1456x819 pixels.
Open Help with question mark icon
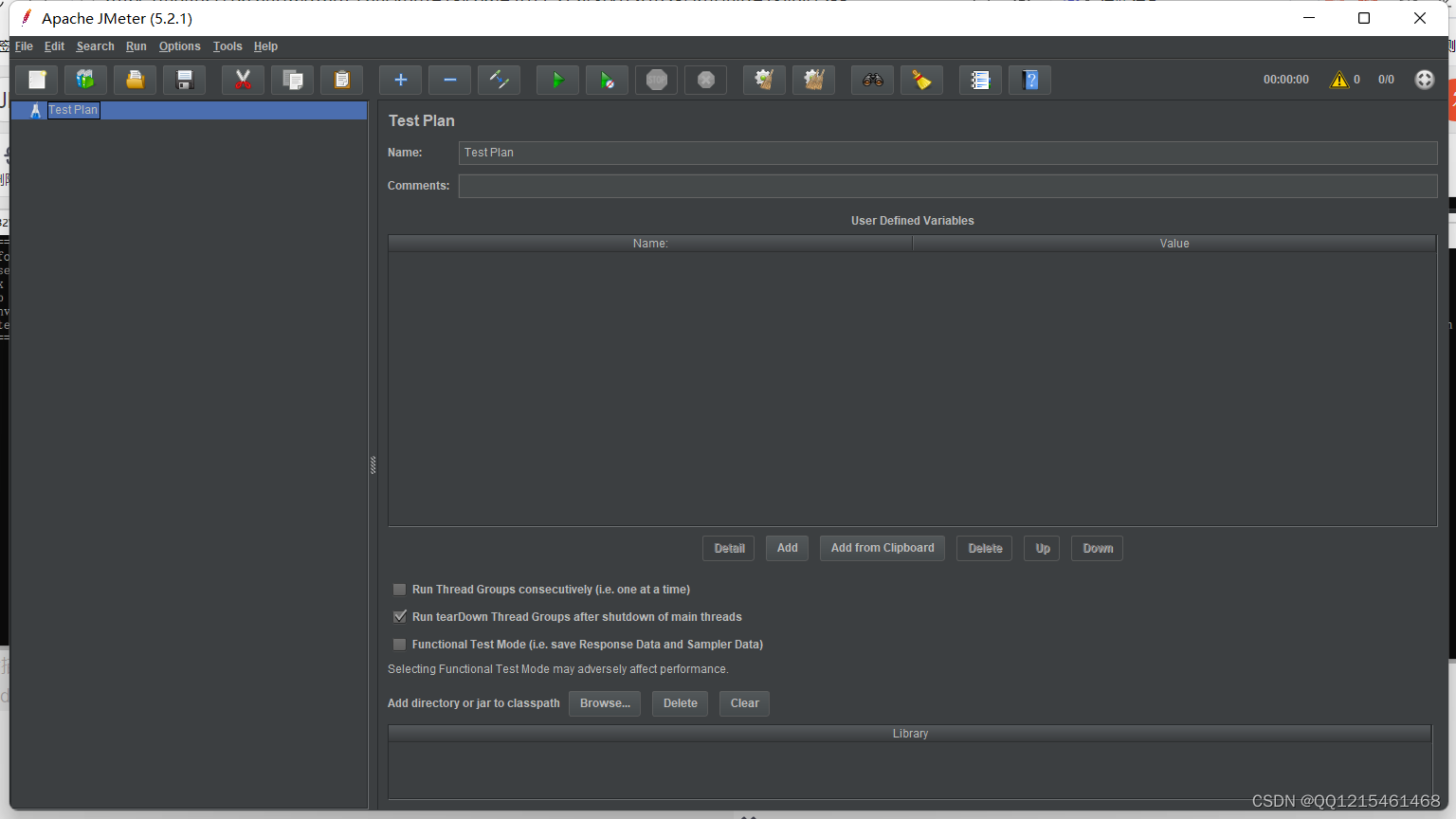coord(1030,80)
